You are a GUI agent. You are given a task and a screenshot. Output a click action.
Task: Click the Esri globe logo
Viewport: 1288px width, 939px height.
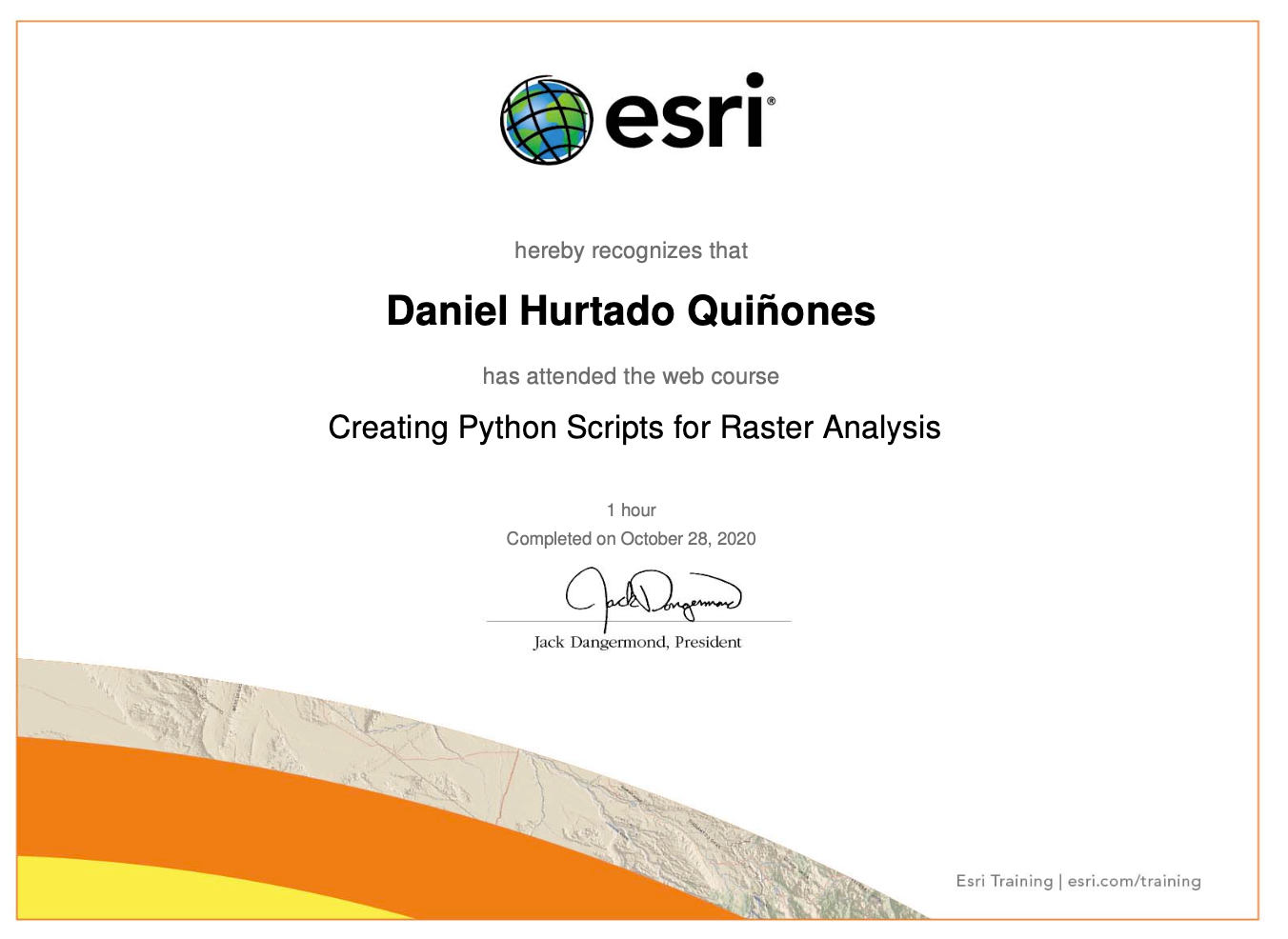546,120
